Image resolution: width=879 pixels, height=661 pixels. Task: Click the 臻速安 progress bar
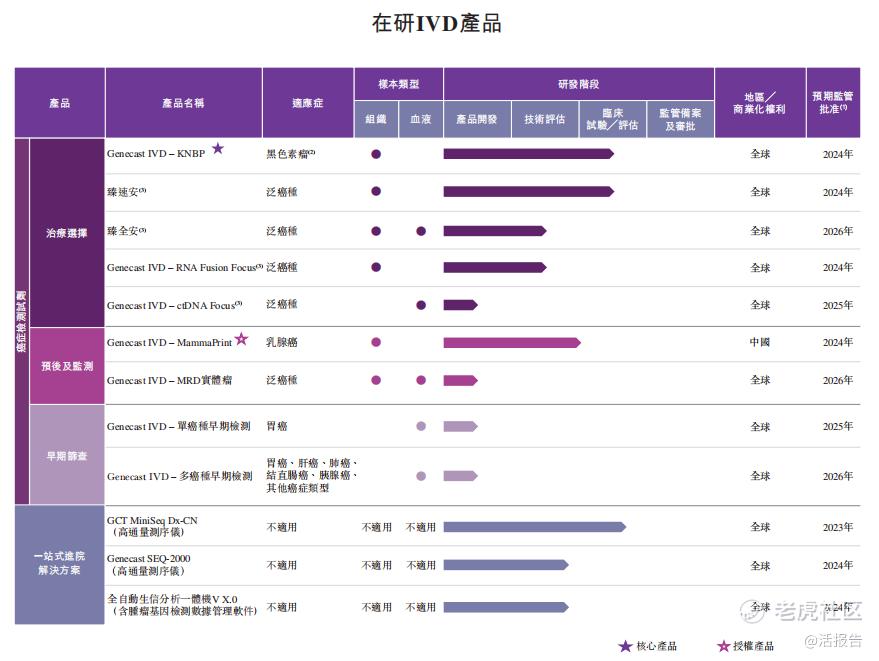529,192
